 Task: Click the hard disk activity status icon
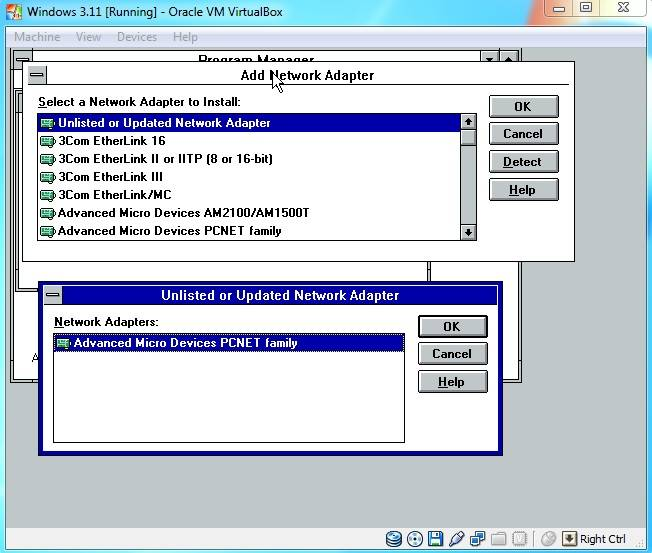tap(394, 539)
